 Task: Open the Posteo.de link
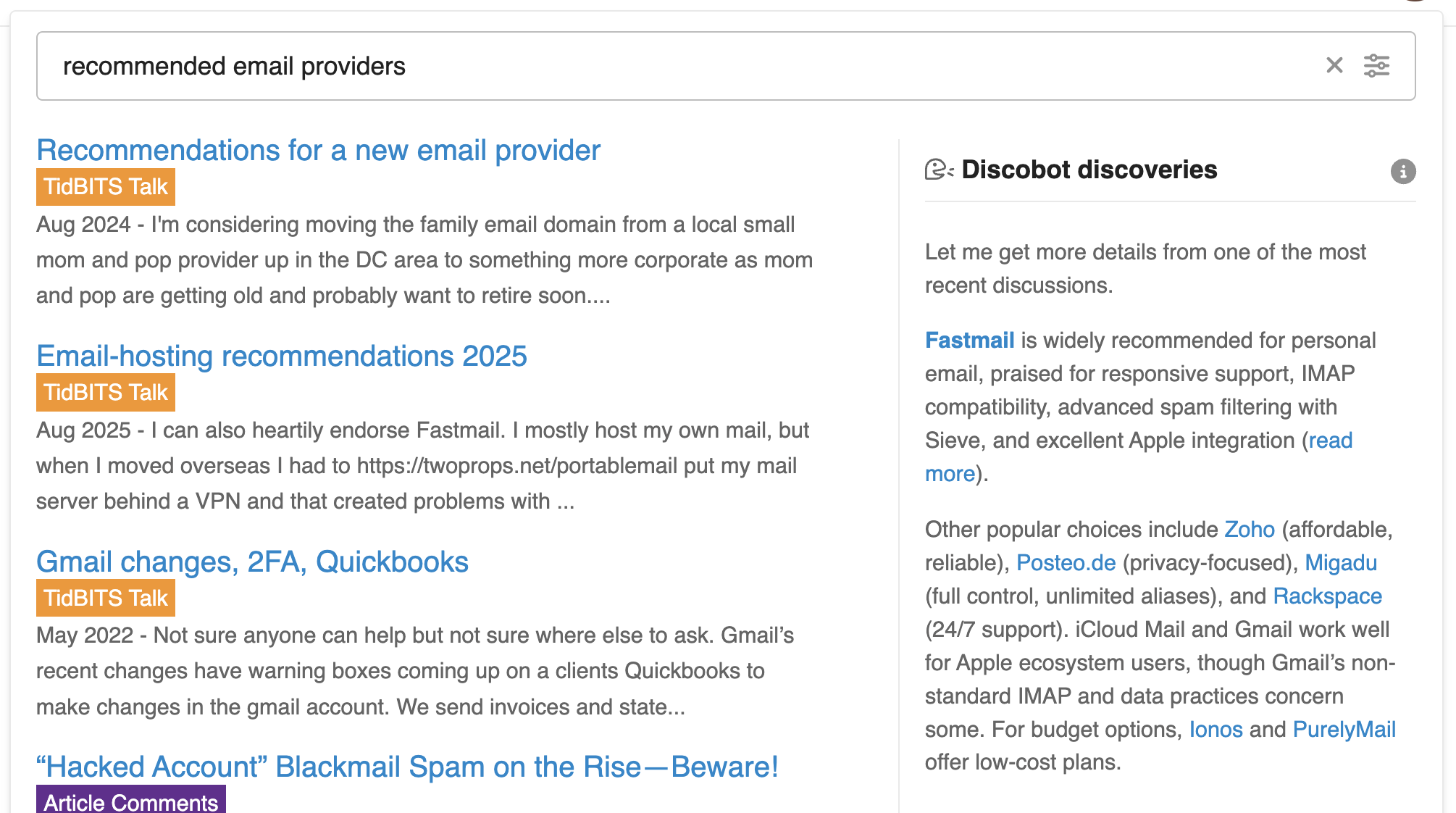pyautogui.click(x=1066, y=562)
